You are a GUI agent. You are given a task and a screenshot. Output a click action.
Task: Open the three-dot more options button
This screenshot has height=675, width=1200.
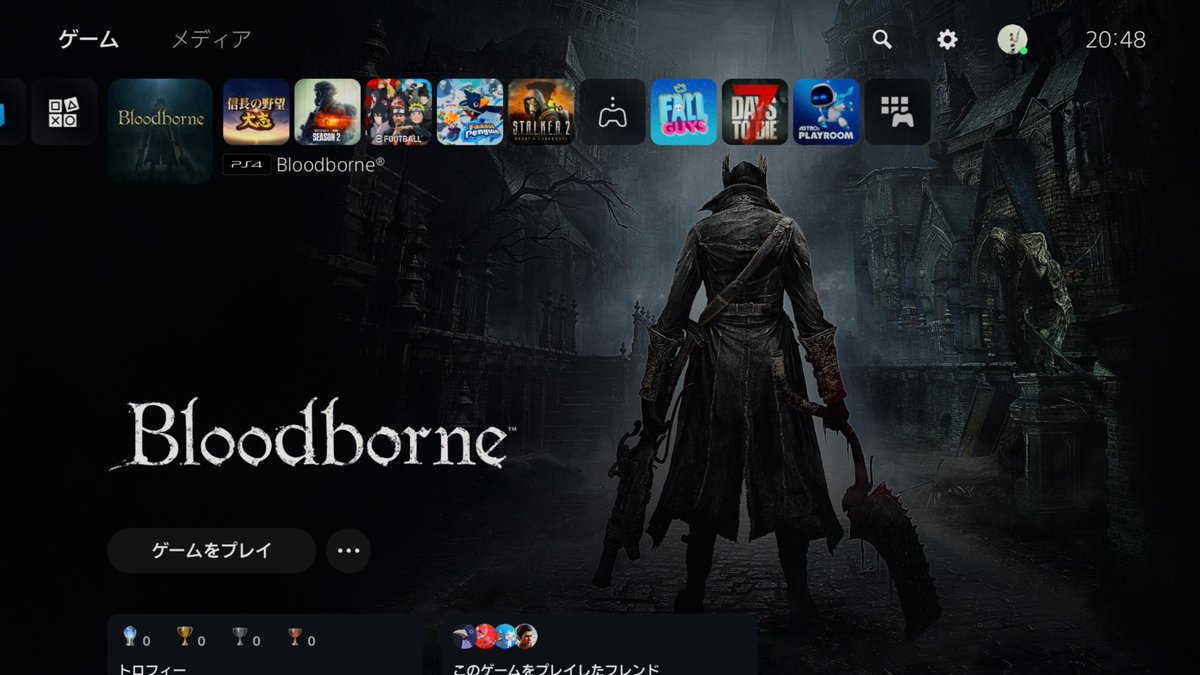click(348, 551)
